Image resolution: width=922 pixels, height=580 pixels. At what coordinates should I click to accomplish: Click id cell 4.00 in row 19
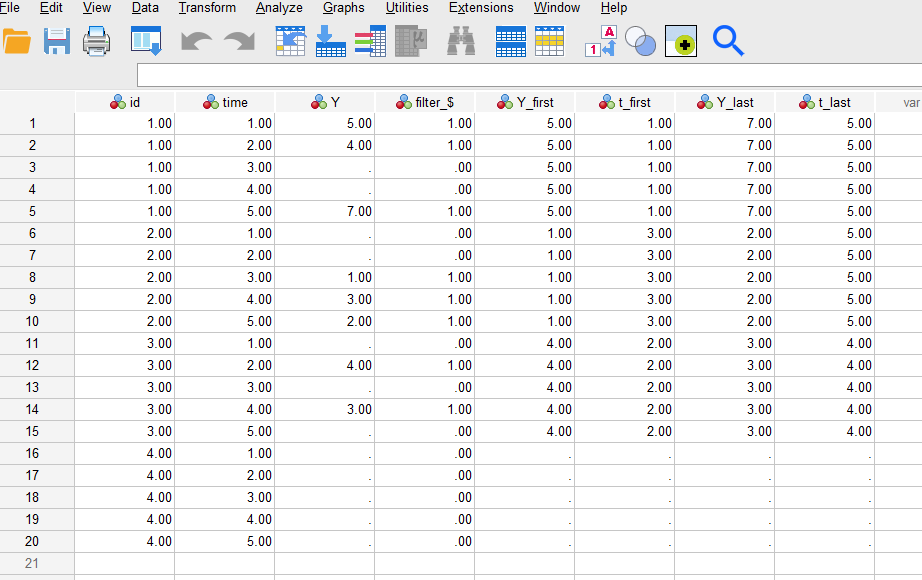[125, 519]
